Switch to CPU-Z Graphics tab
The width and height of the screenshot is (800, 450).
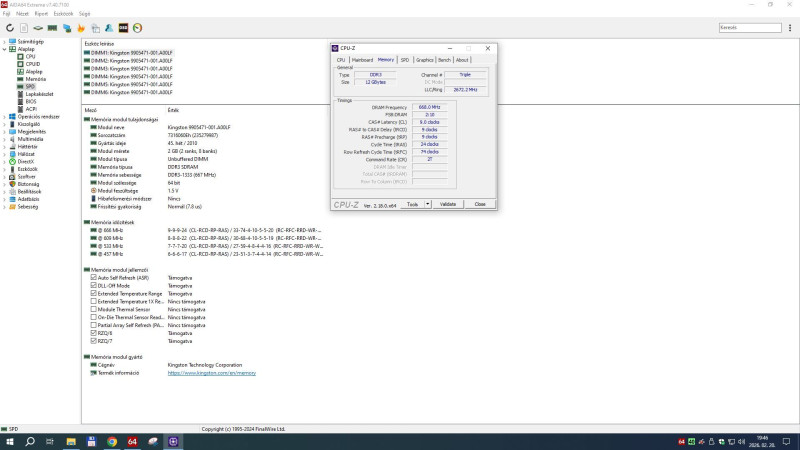click(x=424, y=60)
